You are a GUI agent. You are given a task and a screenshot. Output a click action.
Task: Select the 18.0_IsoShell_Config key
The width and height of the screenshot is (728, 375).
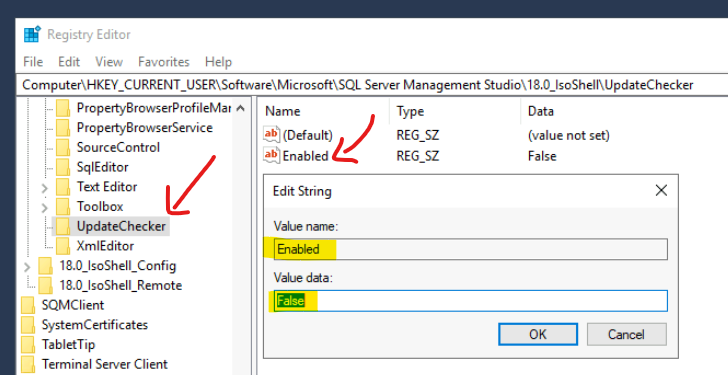(x=117, y=265)
